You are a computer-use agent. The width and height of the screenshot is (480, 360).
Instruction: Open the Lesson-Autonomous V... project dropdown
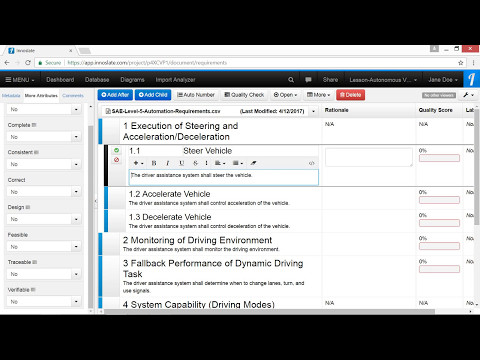pos(383,80)
